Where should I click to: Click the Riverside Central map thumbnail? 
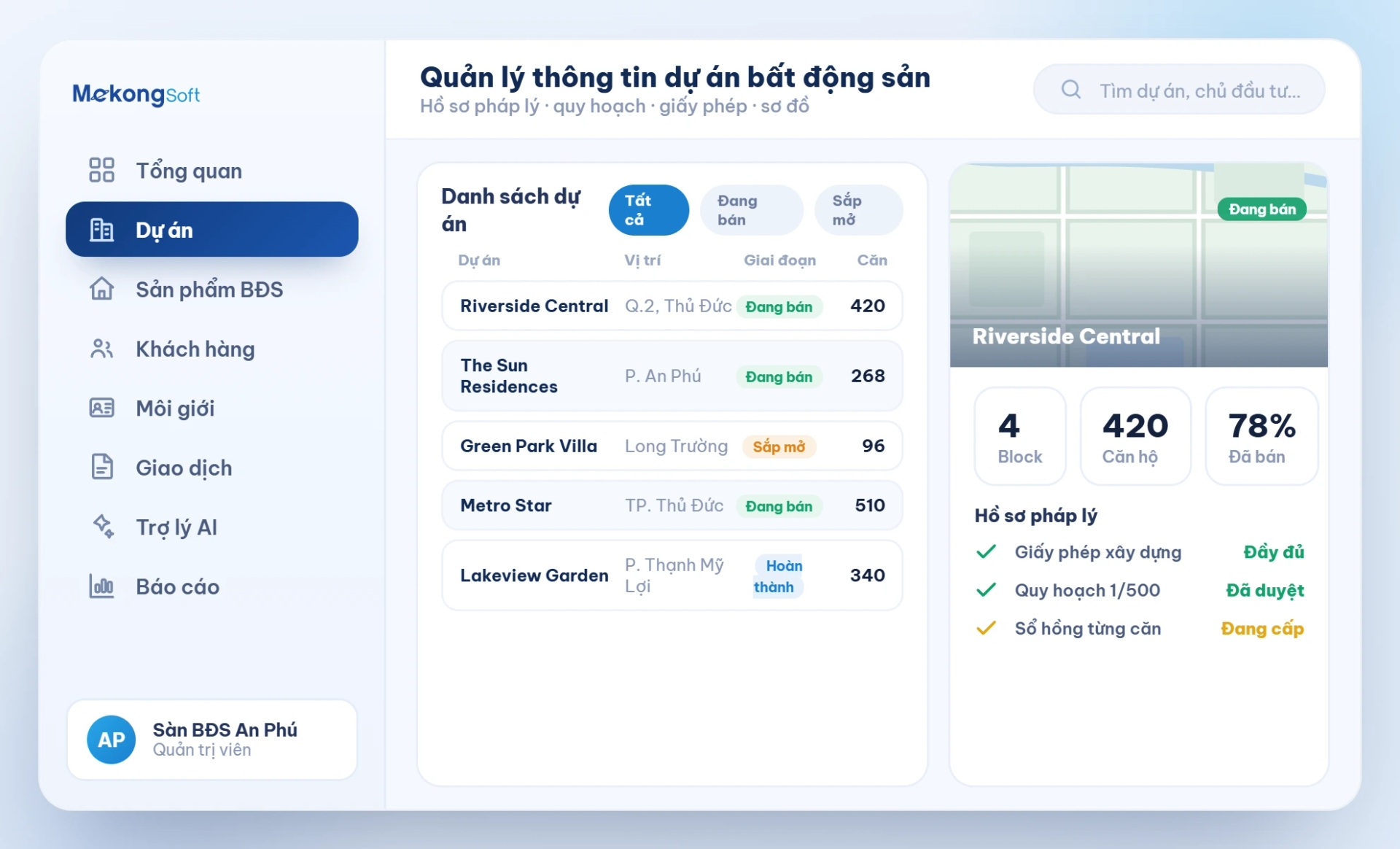click(x=1138, y=265)
